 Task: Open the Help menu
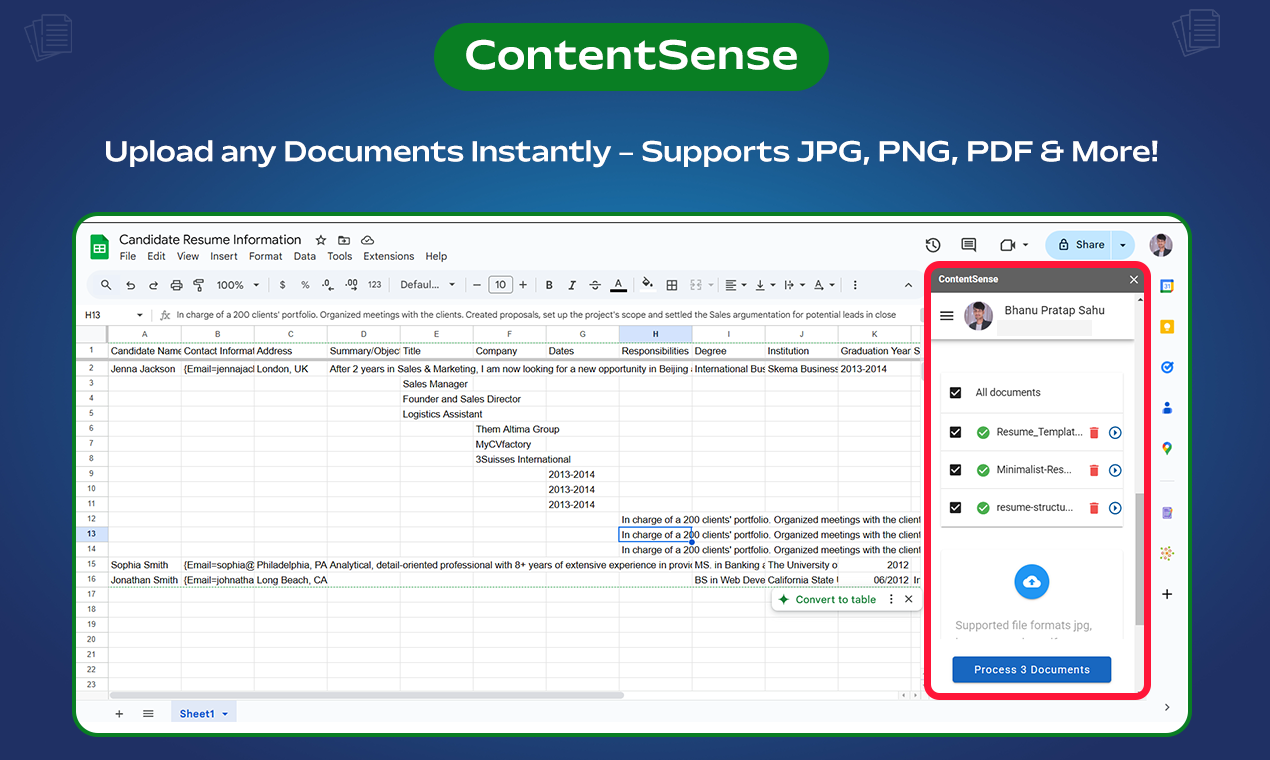pos(436,256)
